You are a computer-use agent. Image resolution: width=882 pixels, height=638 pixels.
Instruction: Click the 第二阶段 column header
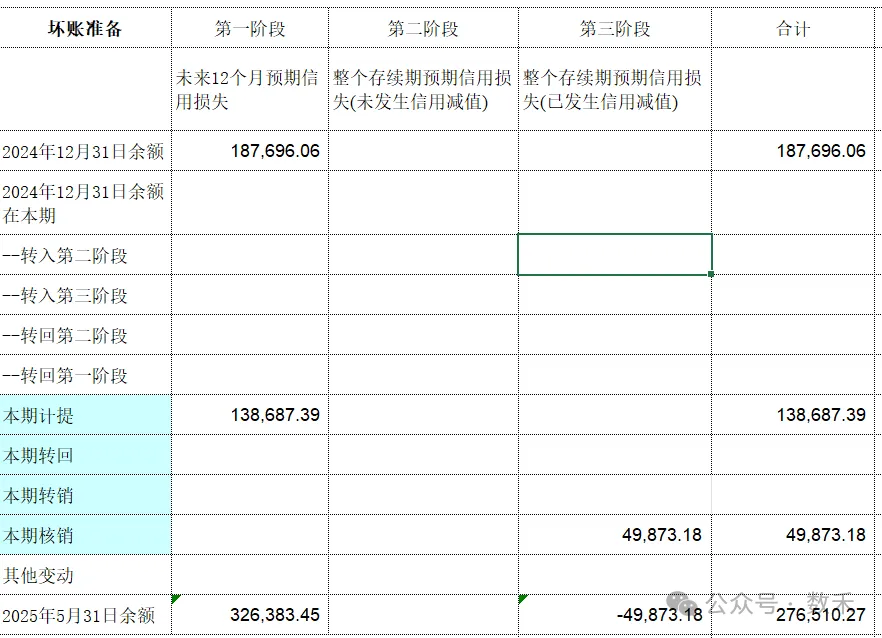pos(423,28)
